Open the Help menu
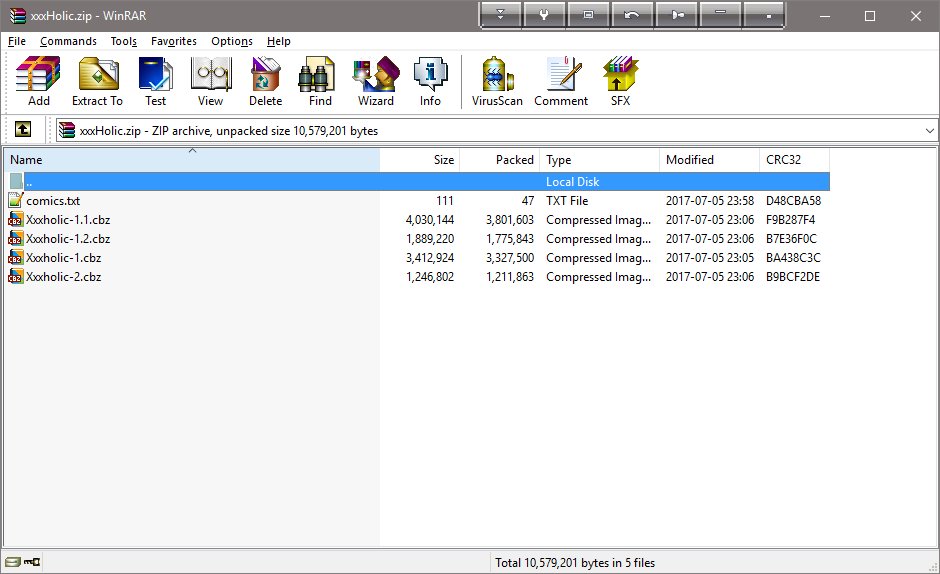Viewport: 940px width, 574px height. click(x=279, y=41)
